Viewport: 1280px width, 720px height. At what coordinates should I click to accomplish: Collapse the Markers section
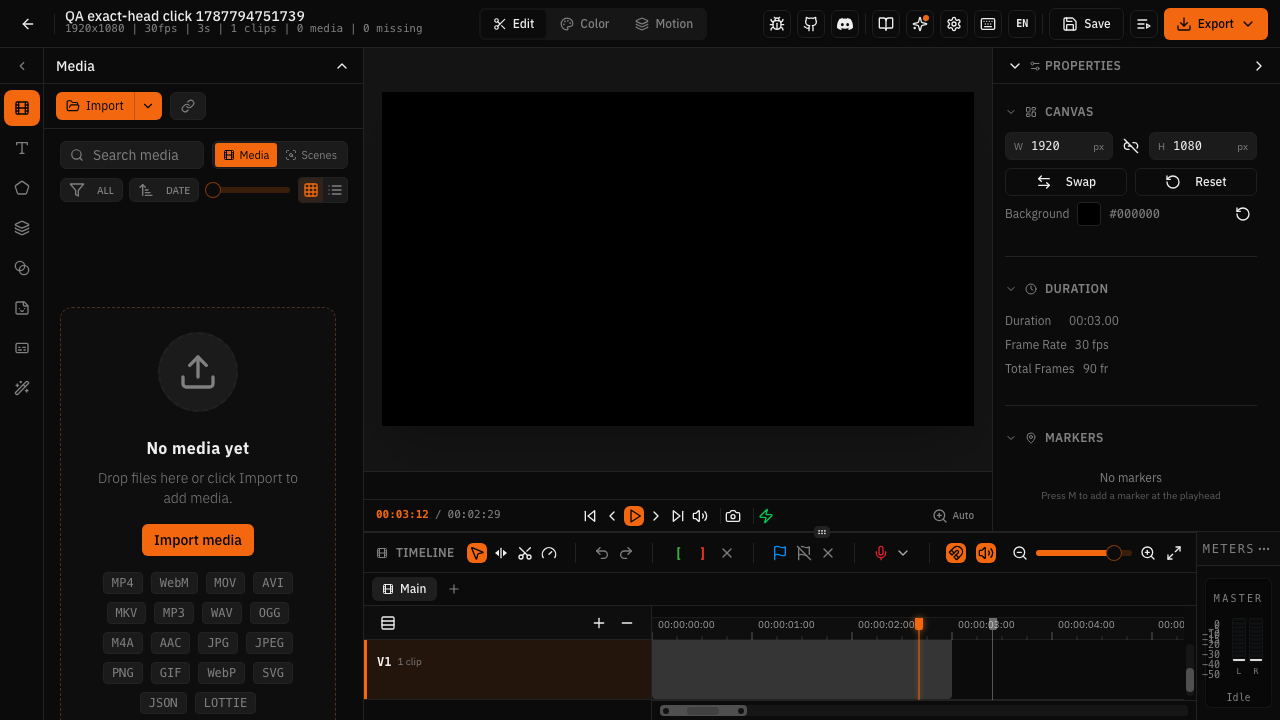pos(1011,438)
